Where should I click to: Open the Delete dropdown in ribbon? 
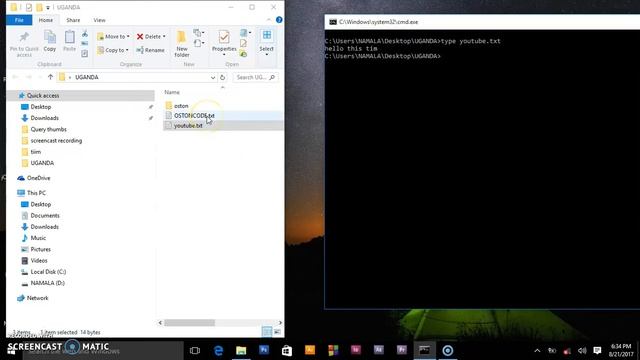tap(151, 36)
